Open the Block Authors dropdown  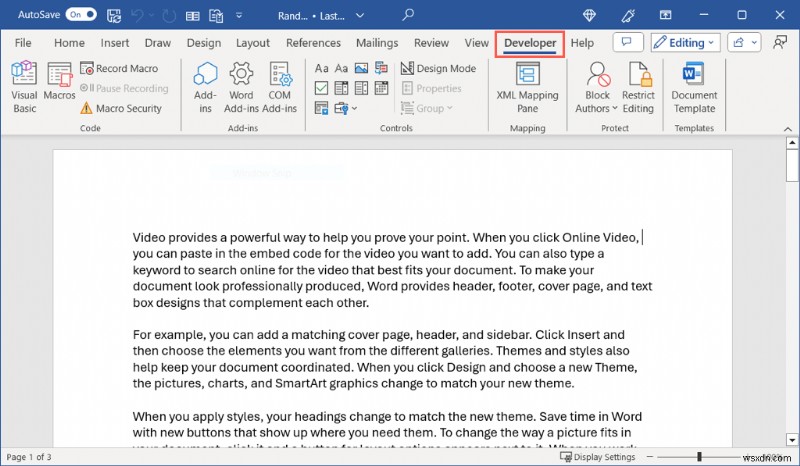tap(597, 87)
